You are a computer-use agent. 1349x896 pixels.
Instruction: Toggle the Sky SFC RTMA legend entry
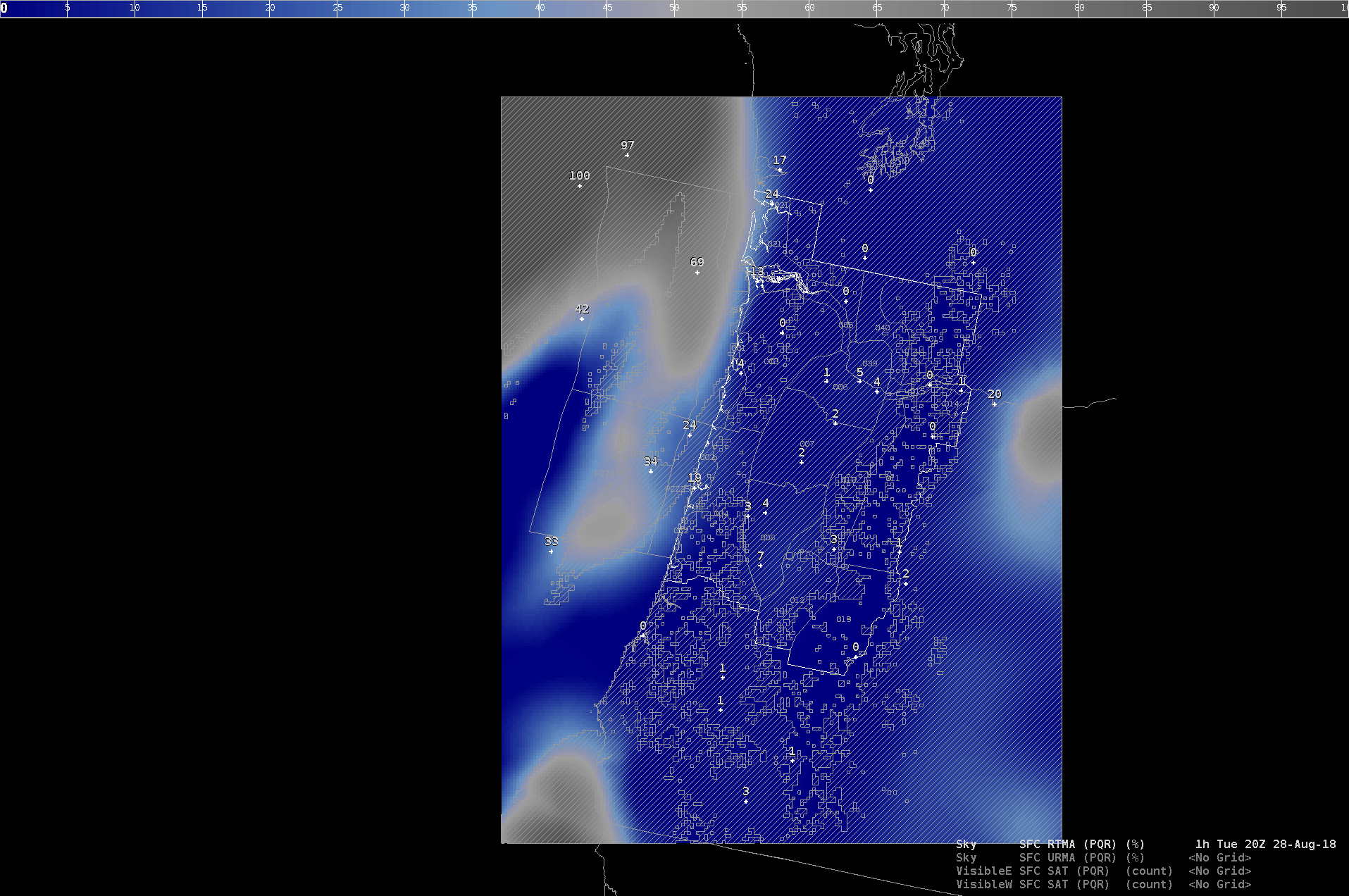tap(1050, 844)
